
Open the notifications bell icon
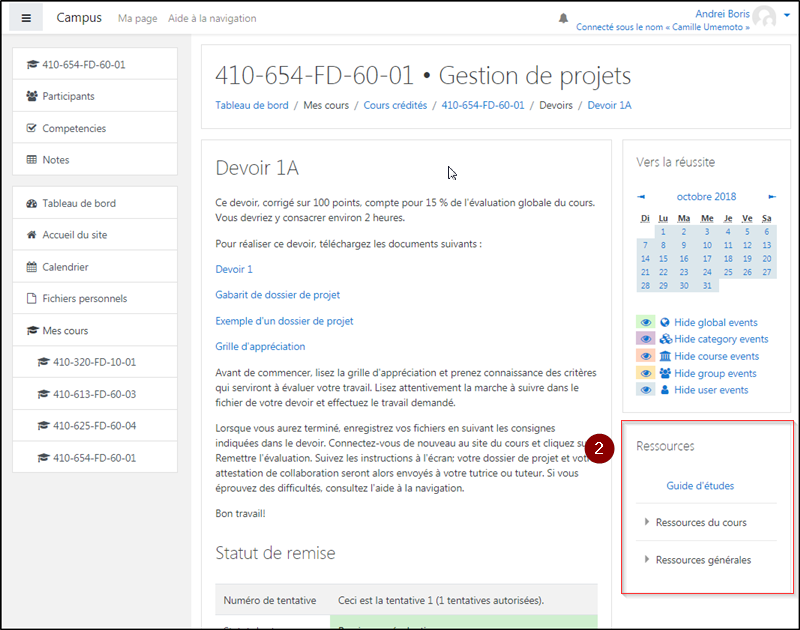[x=563, y=18]
